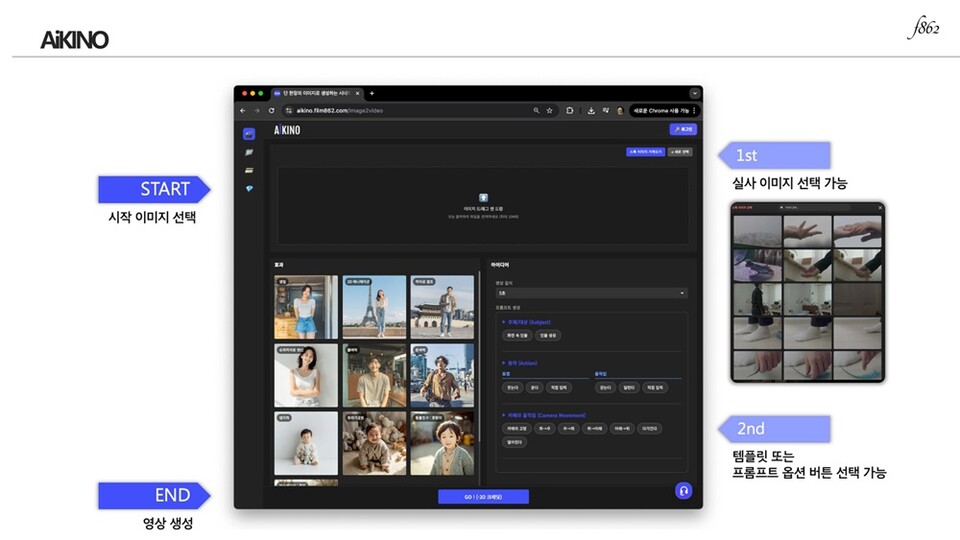
Task: Click the blue diamond icon in sidebar
Action: (249, 189)
